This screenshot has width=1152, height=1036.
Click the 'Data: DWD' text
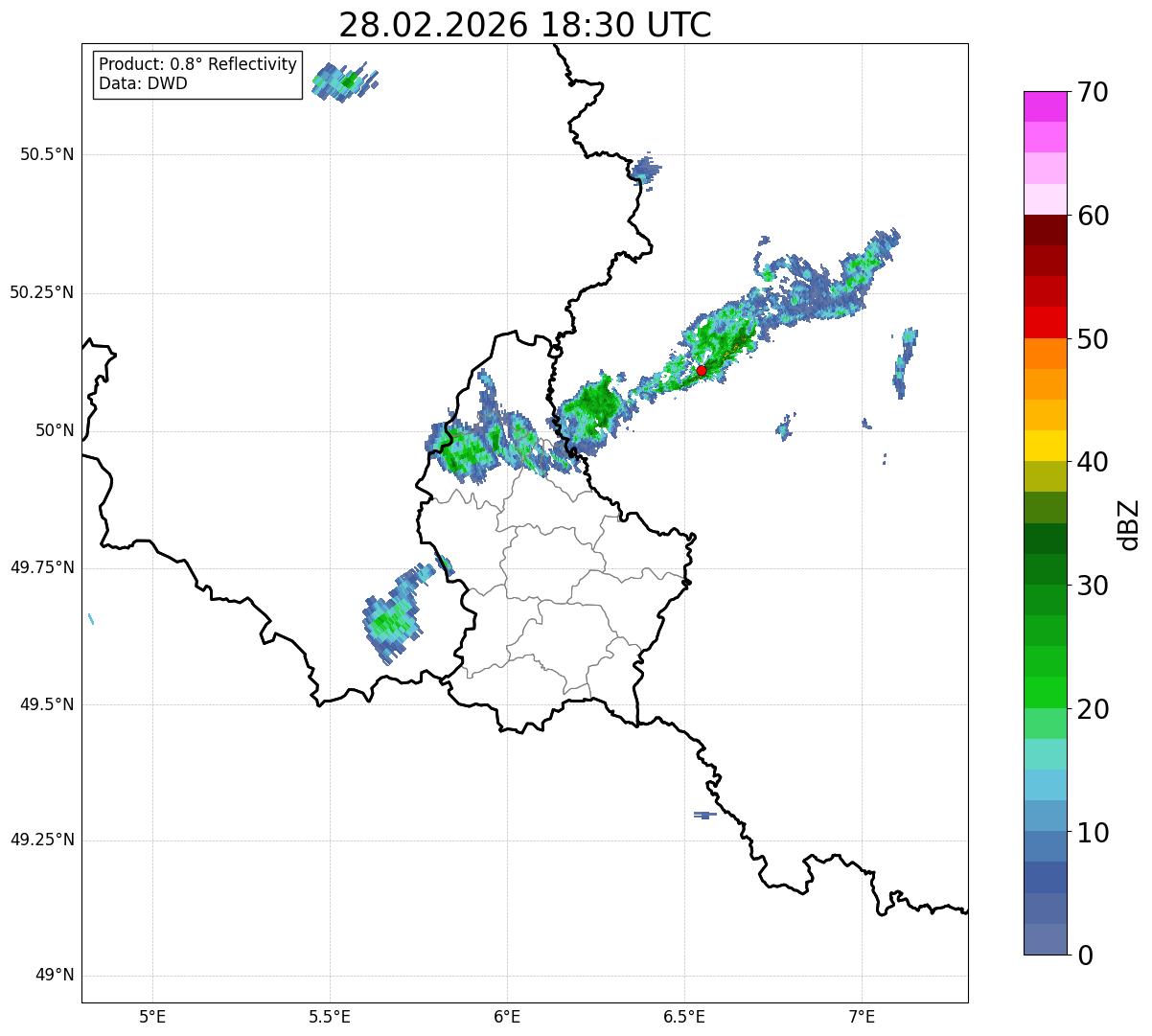pos(144,83)
